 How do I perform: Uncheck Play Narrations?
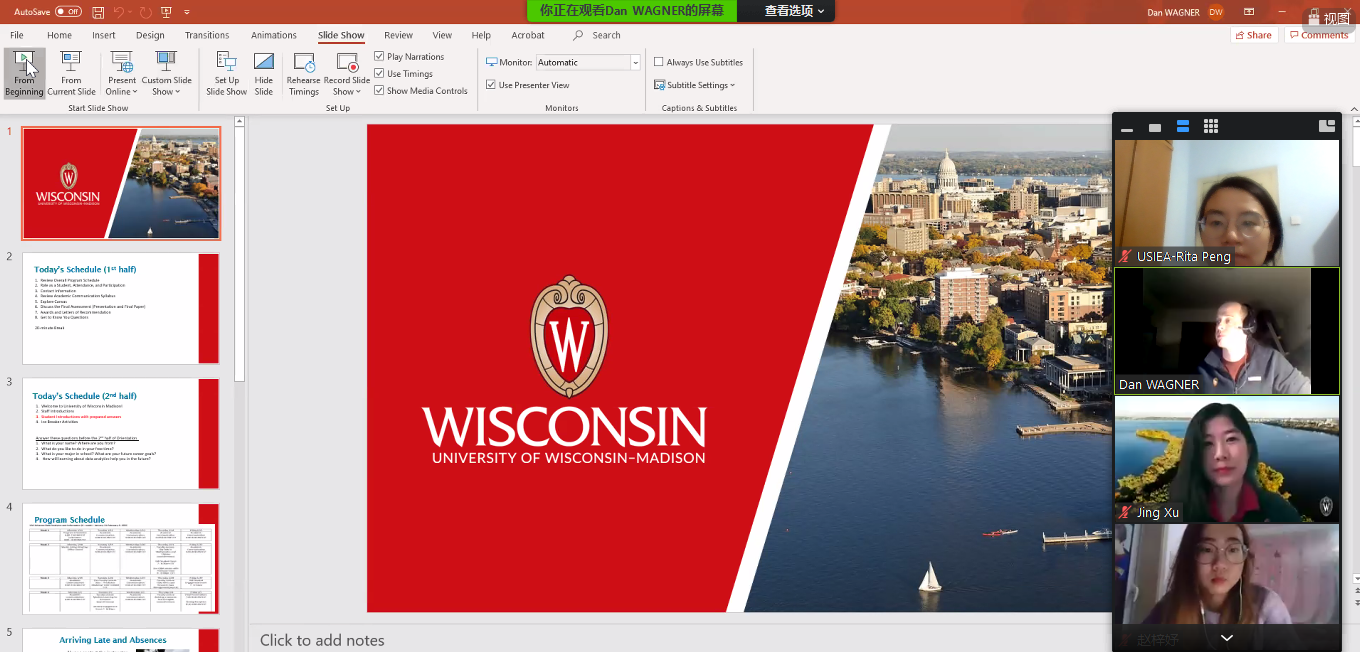(380, 57)
